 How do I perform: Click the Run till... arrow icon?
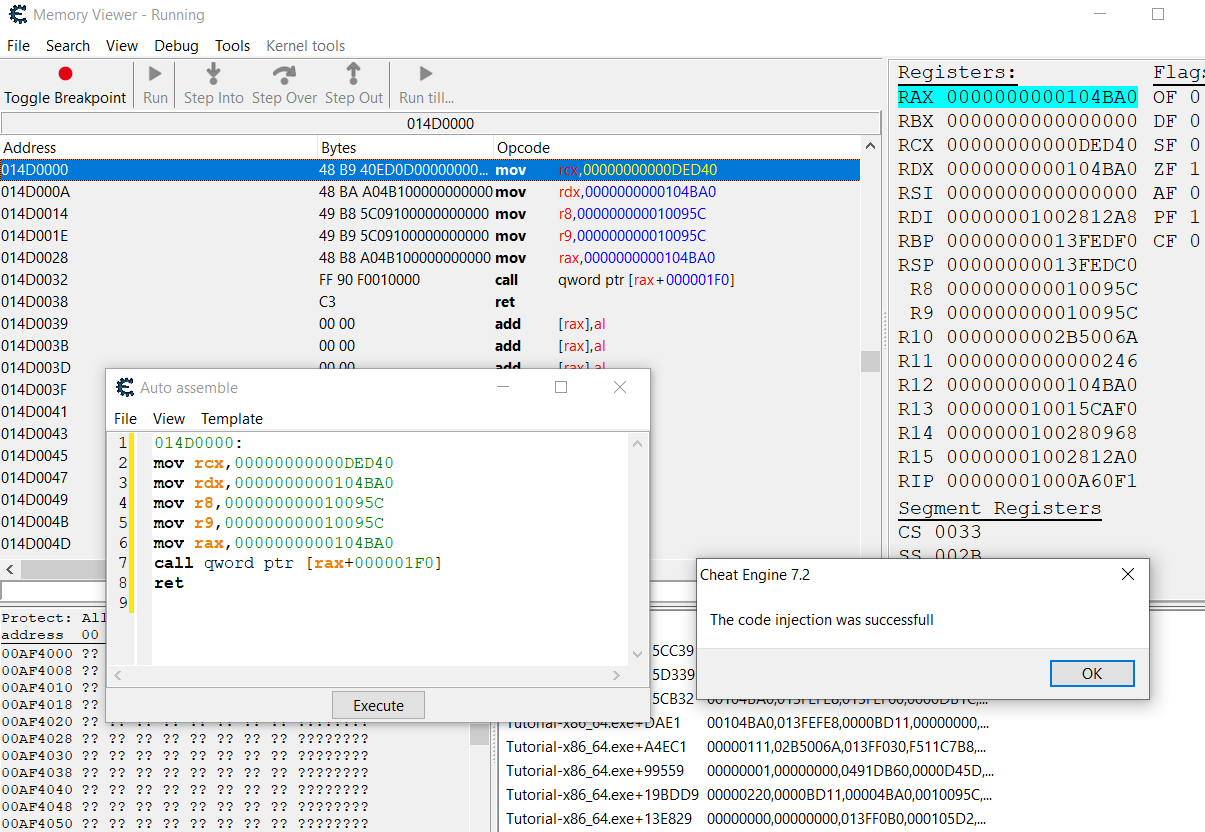(424, 72)
